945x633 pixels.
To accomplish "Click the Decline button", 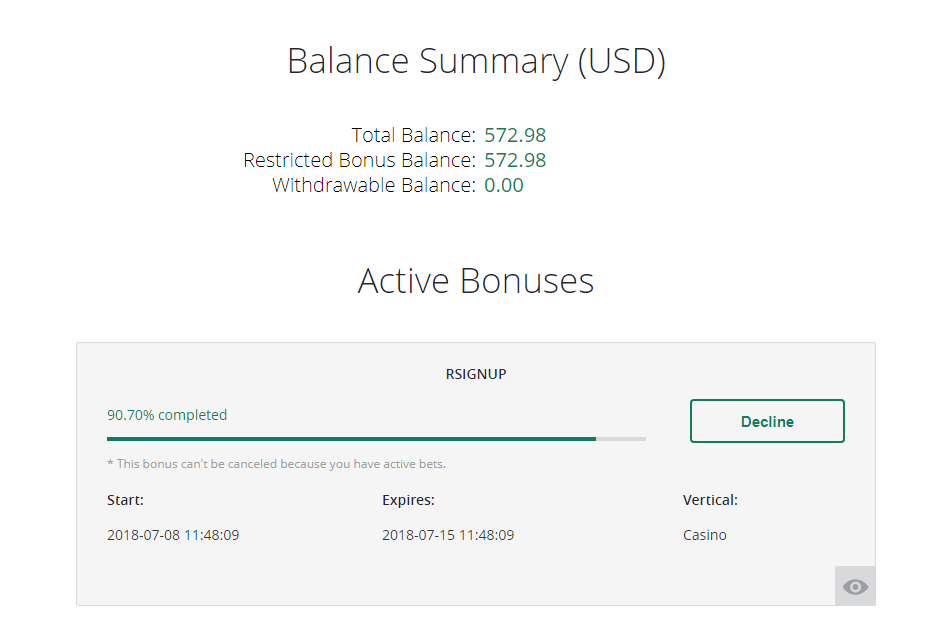I will pyautogui.click(x=767, y=421).
